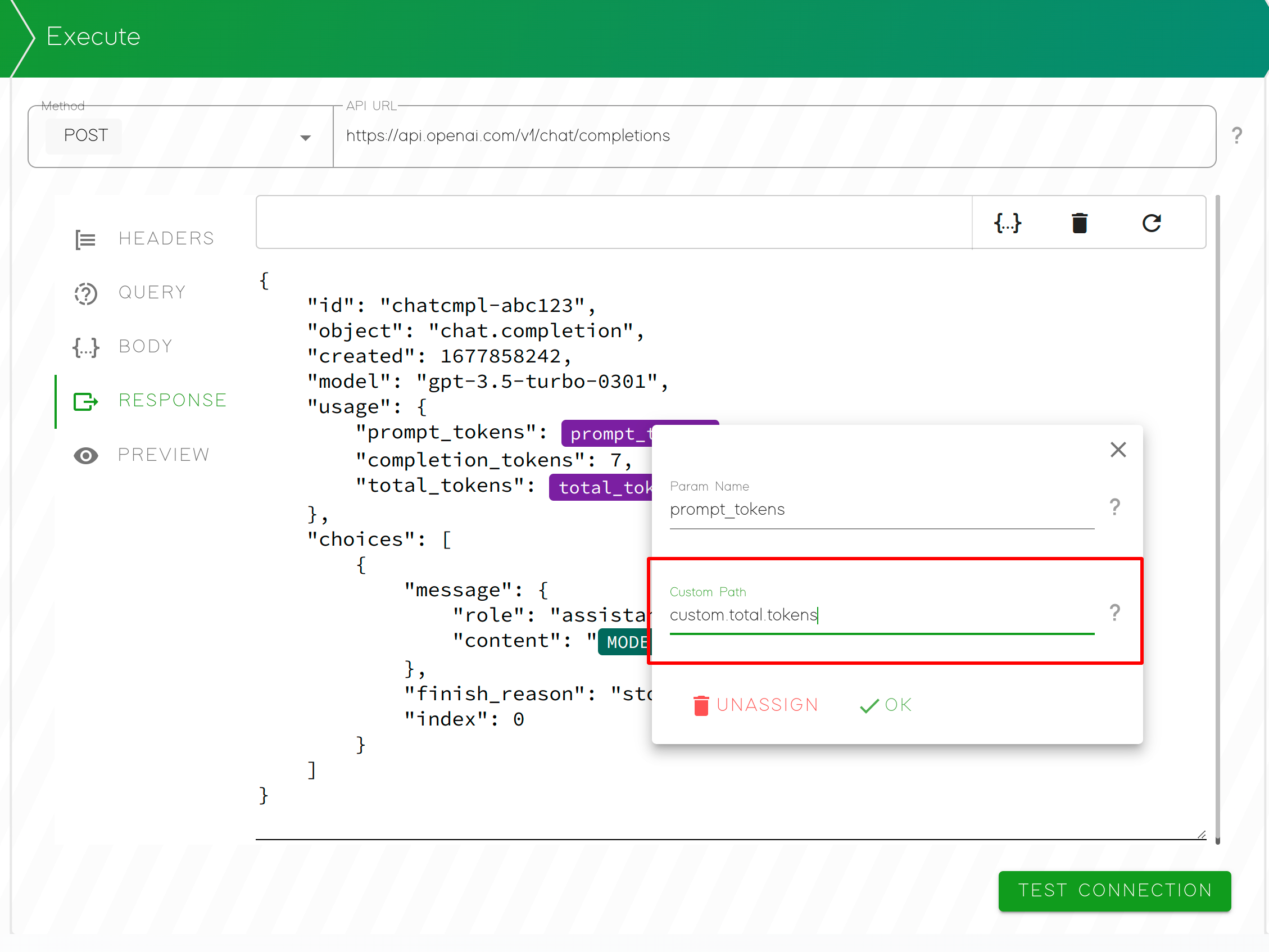Click the purple total_tokens param chip
The height and width of the screenshot is (952, 1269).
(600, 487)
